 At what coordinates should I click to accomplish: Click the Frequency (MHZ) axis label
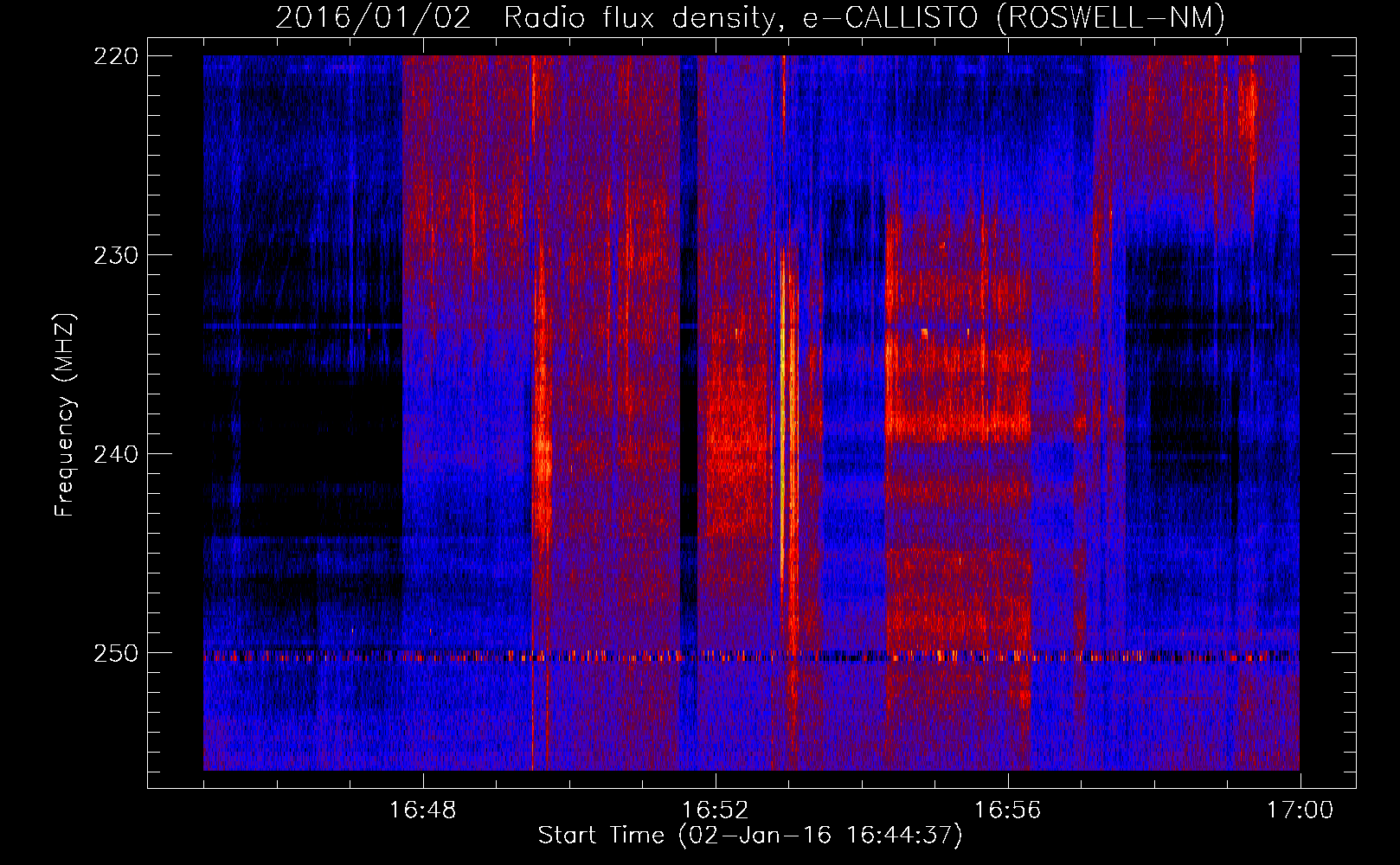tap(65, 414)
